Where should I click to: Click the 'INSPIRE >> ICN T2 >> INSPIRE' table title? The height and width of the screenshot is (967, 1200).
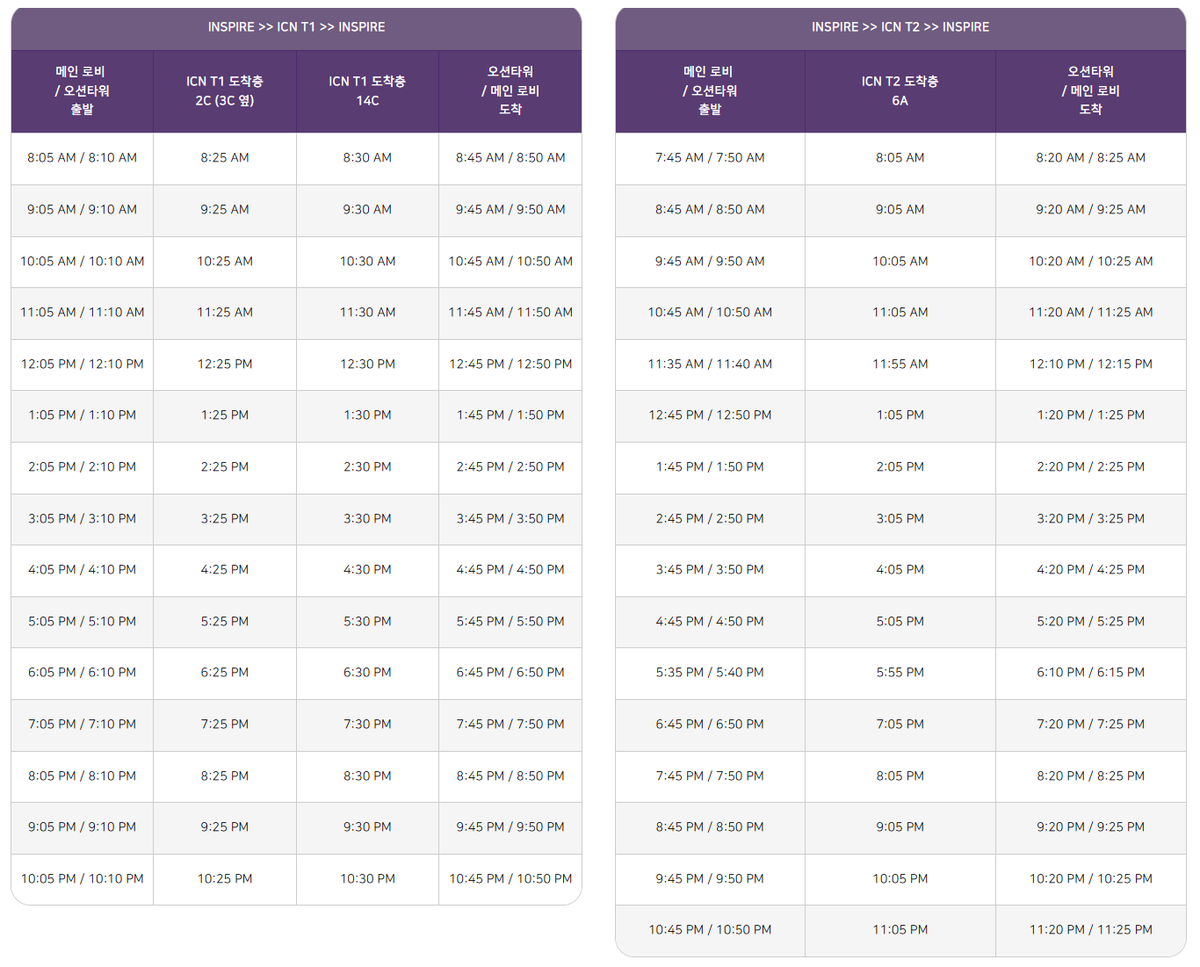[x=900, y=27]
